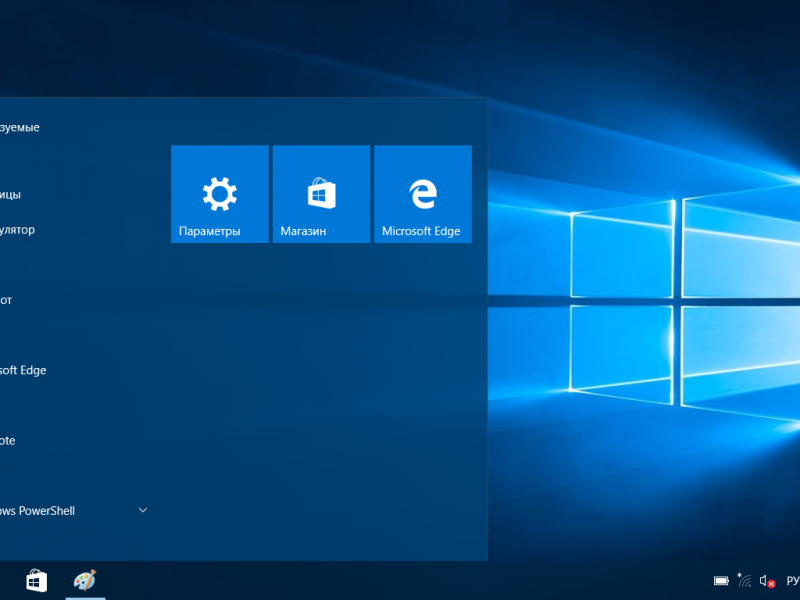The width and height of the screenshot is (800, 600).
Task: Launch the Microsoft Edge tile
Action: (x=423, y=194)
